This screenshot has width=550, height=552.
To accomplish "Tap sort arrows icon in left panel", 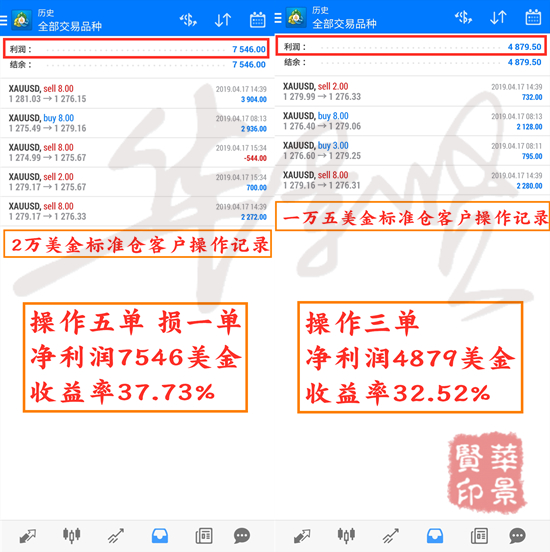I will point(223,20).
